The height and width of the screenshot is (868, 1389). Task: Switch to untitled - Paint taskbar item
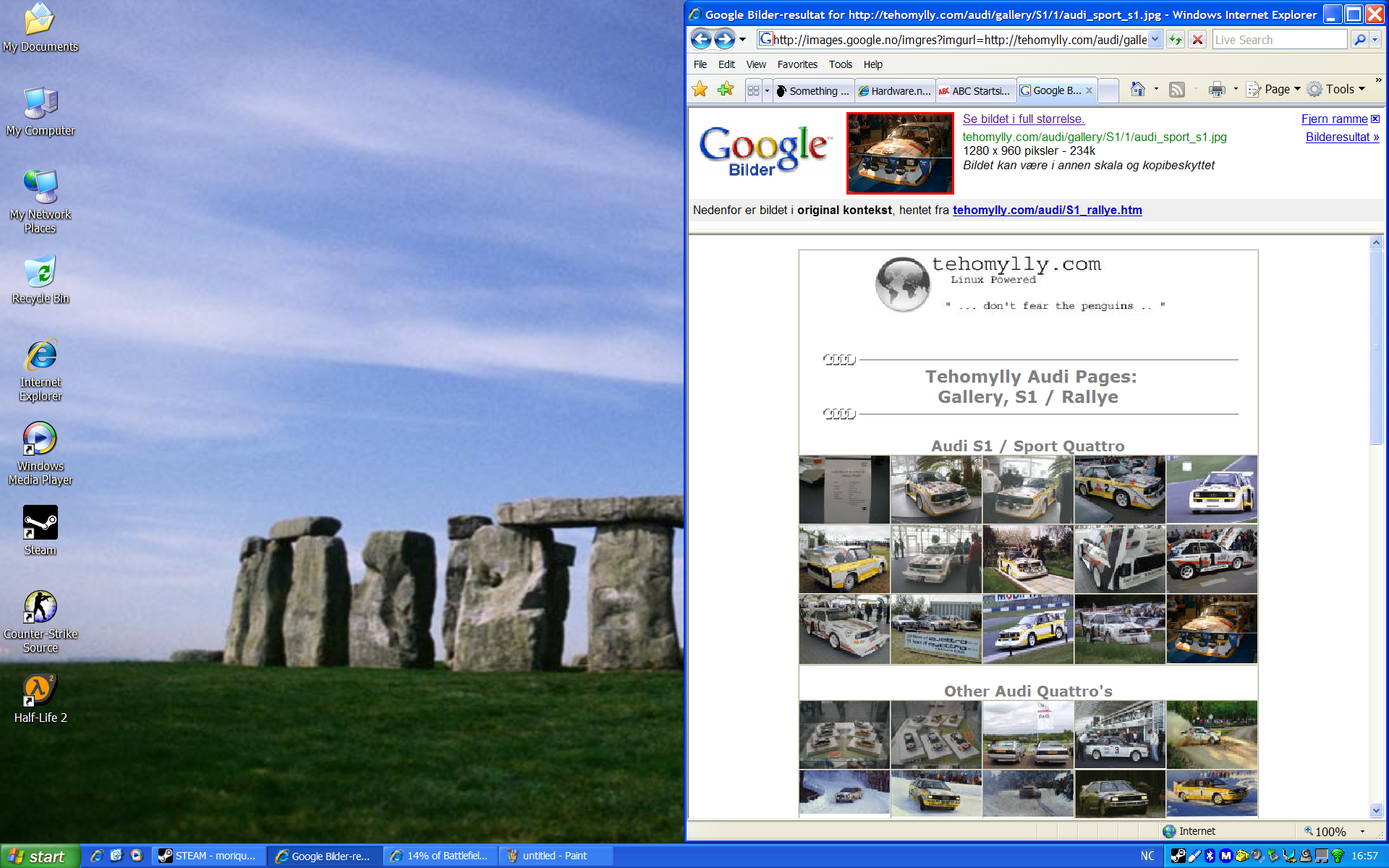point(556,856)
